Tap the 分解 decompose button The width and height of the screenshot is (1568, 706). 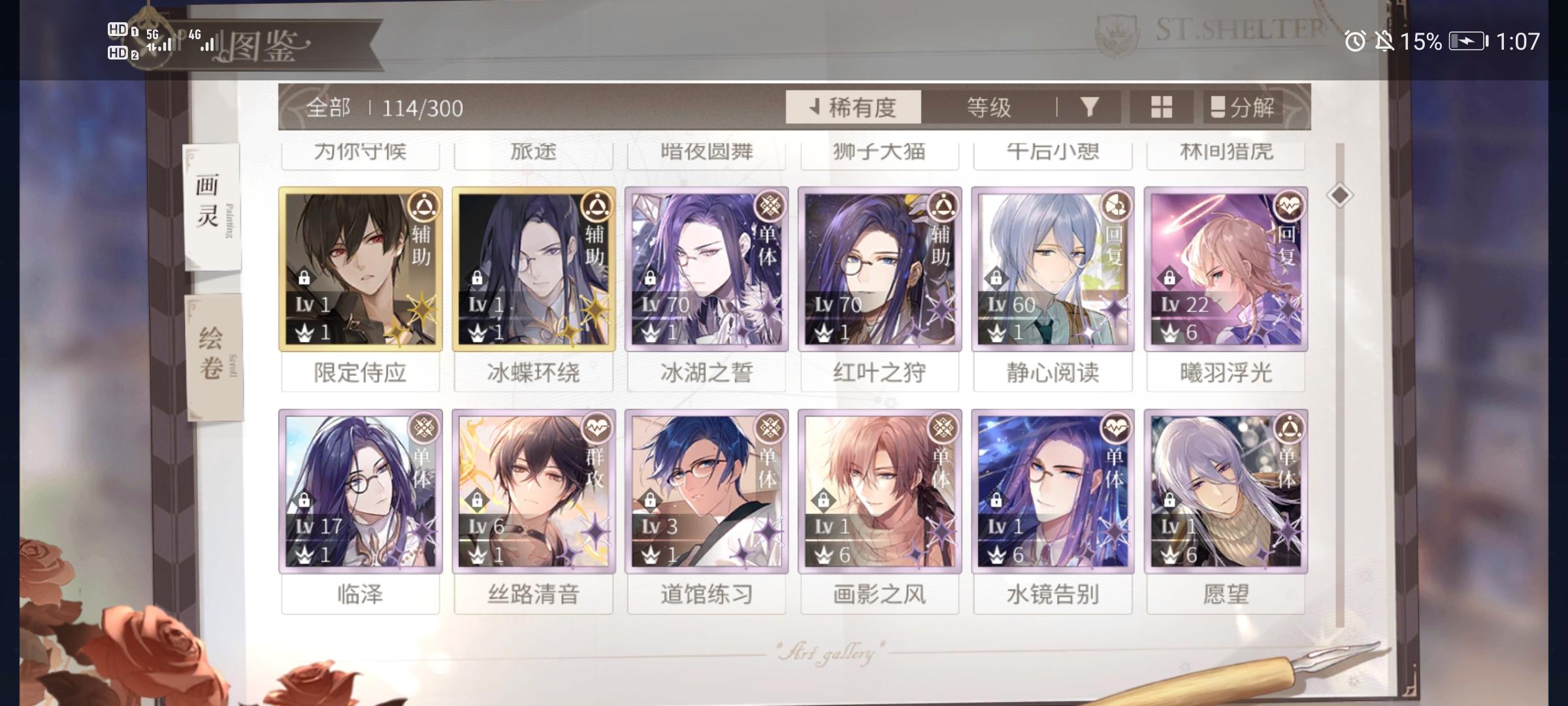tap(1243, 107)
